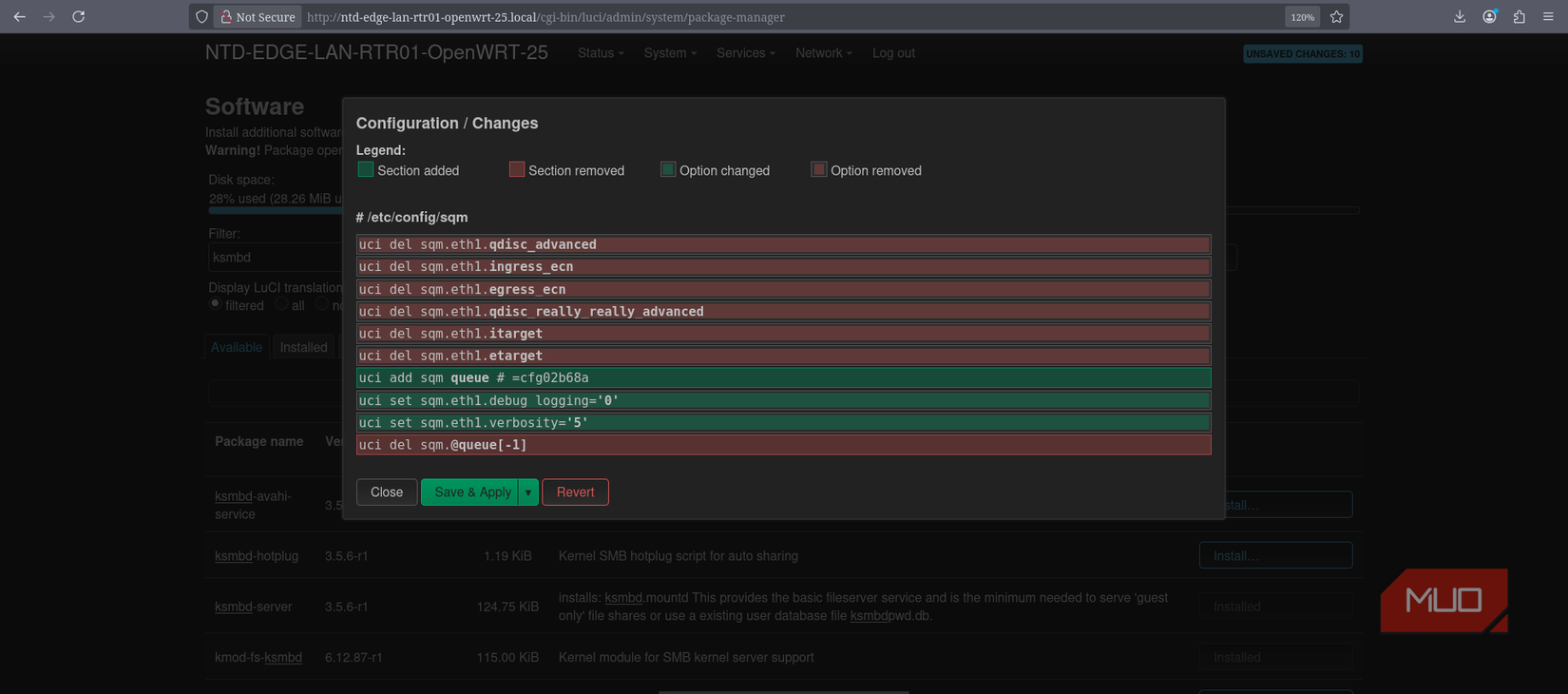Open the tracking protection shield icon
The height and width of the screenshot is (694, 1568).
click(x=201, y=17)
